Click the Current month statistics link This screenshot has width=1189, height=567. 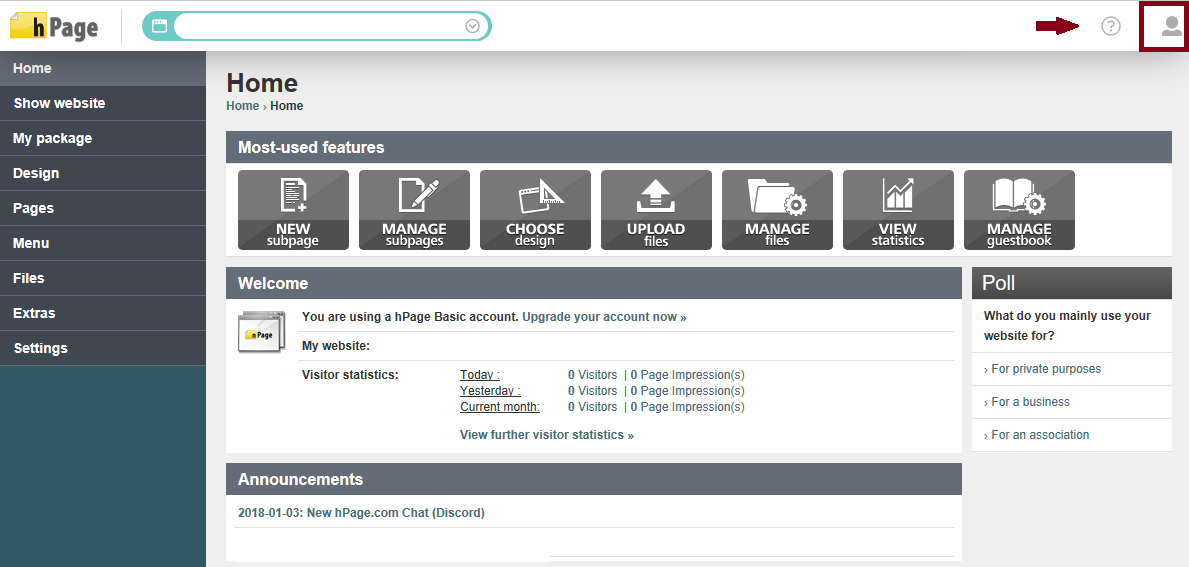500,407
